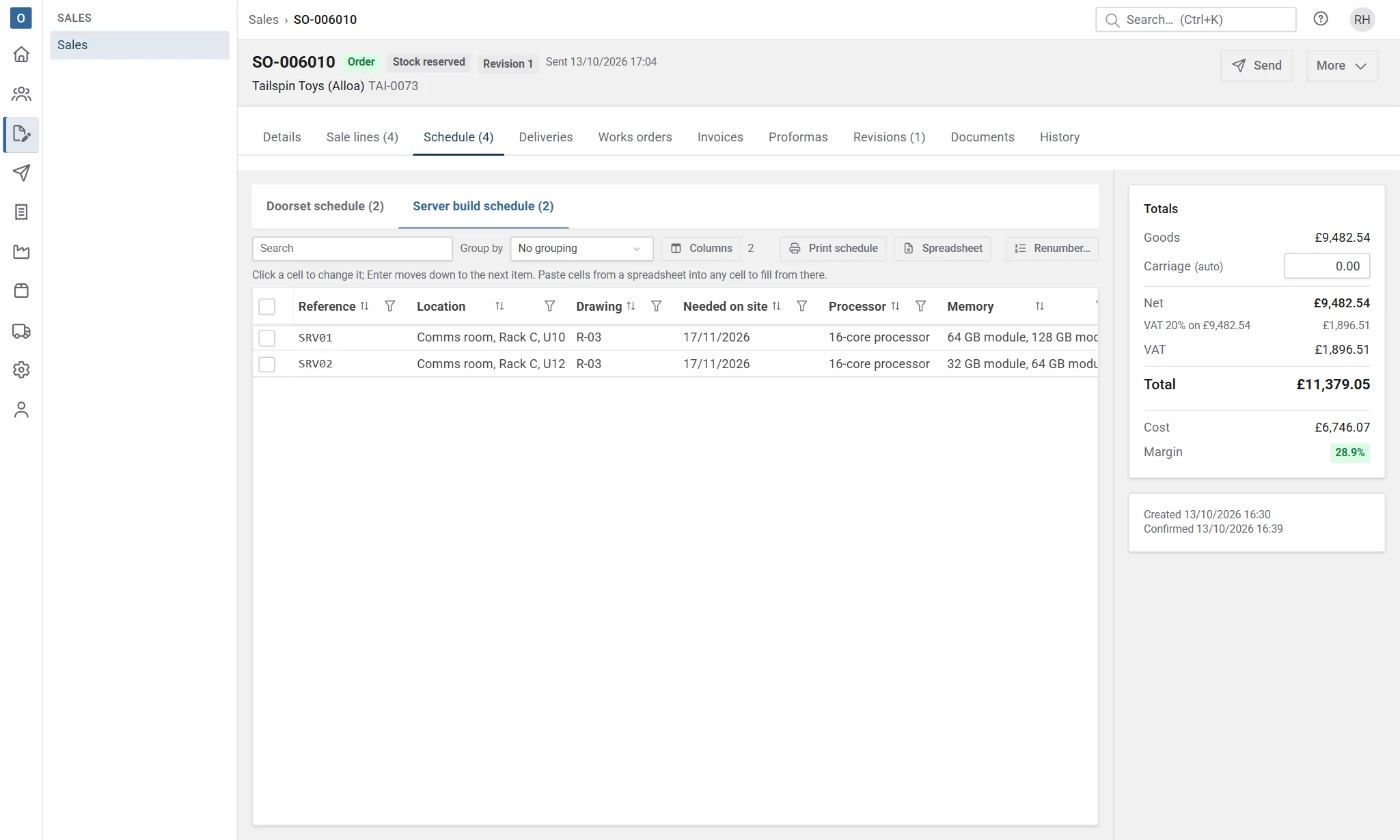Image resolution: width=1400 pixels, height=840 pixels.
Task: Click the schedule Search field
Action: point(352,249)
